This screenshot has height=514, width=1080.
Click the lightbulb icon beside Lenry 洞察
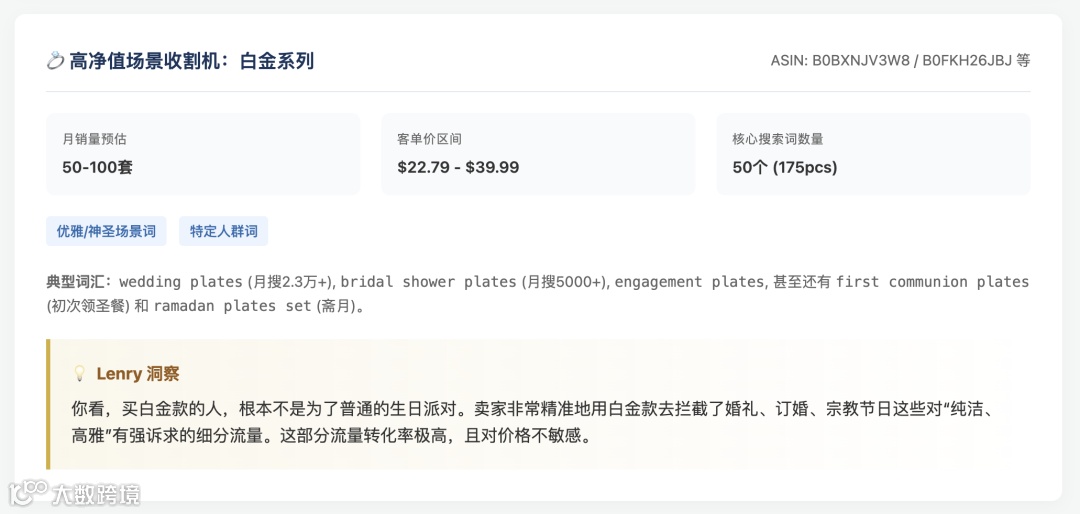(x=80, y=374)
